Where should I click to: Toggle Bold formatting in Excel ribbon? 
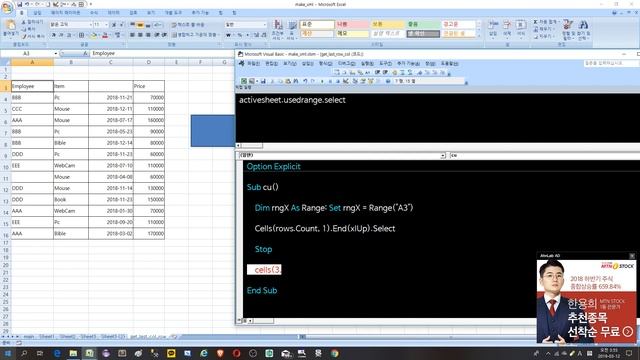click(x=53, y=36)
